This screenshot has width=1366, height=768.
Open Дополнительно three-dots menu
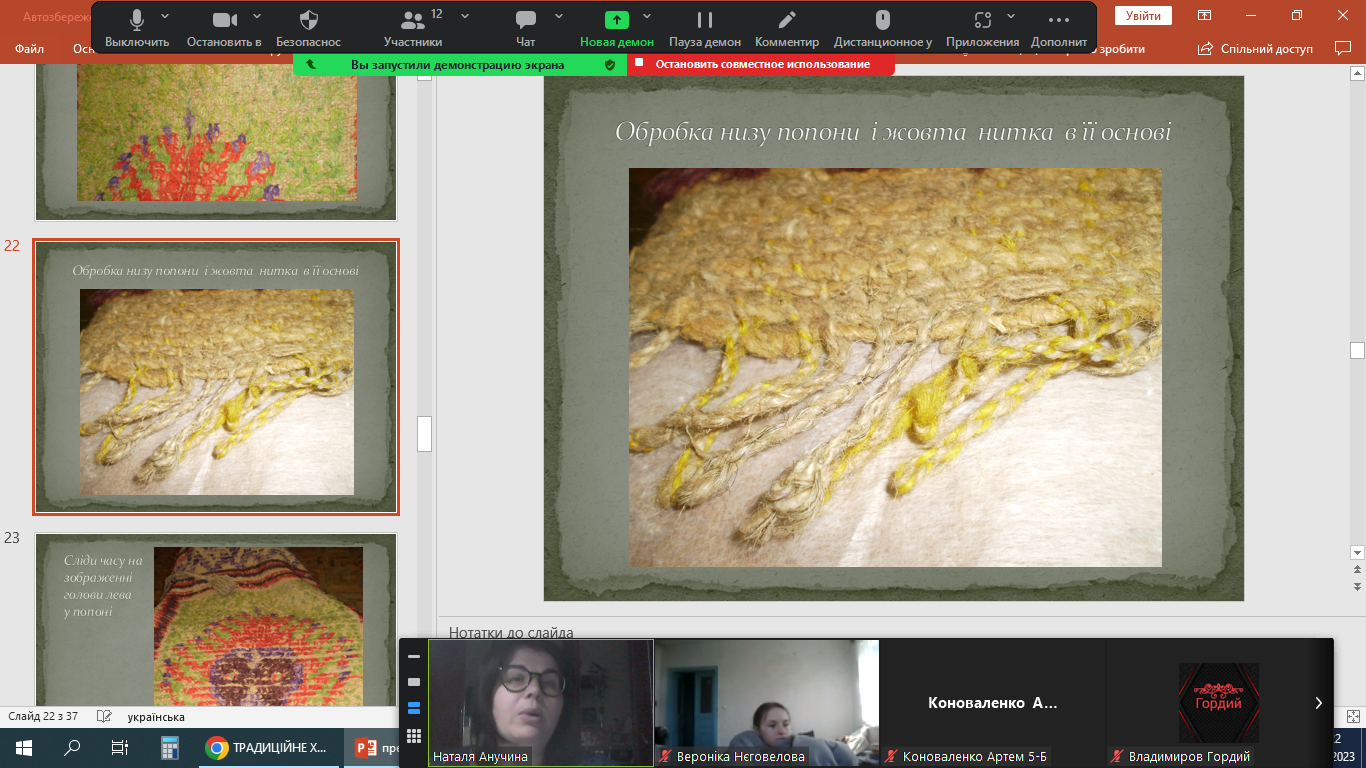tap(1058, 20)
